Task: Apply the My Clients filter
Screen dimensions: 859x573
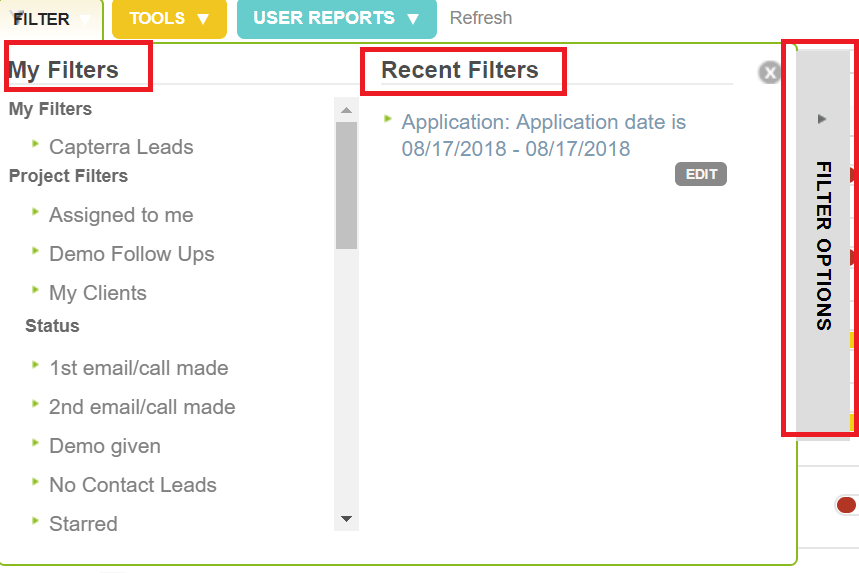Action: (98, 293)
